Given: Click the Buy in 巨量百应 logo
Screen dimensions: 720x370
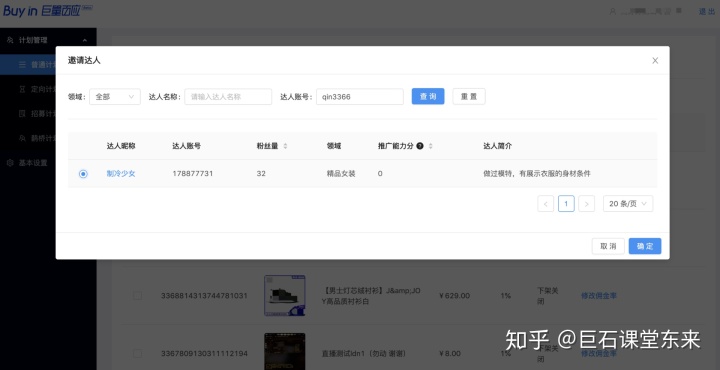Looking at the screenshot, I should pos(47,11).
